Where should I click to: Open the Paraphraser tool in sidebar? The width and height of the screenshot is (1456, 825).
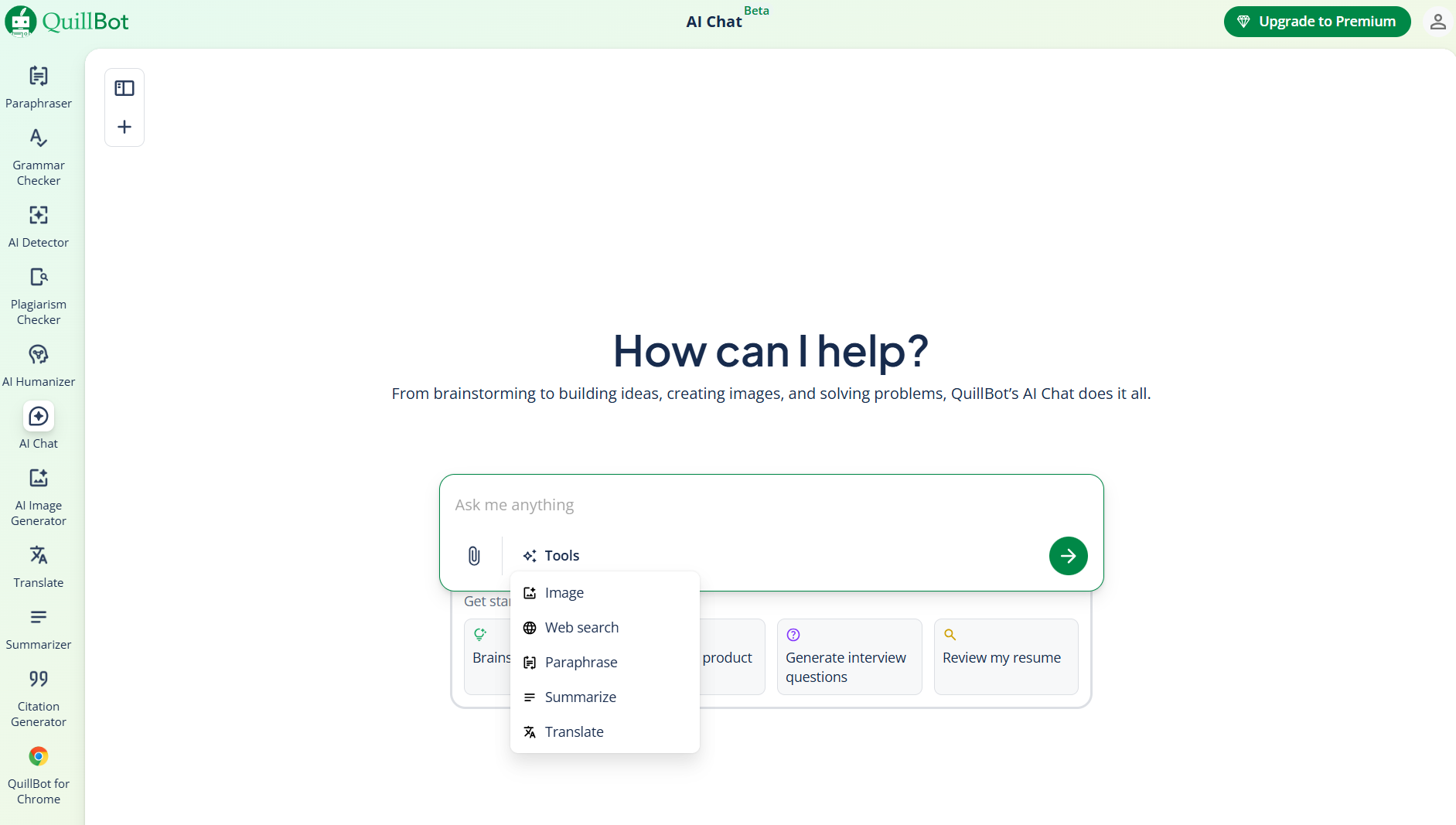(x=38, y=87)
